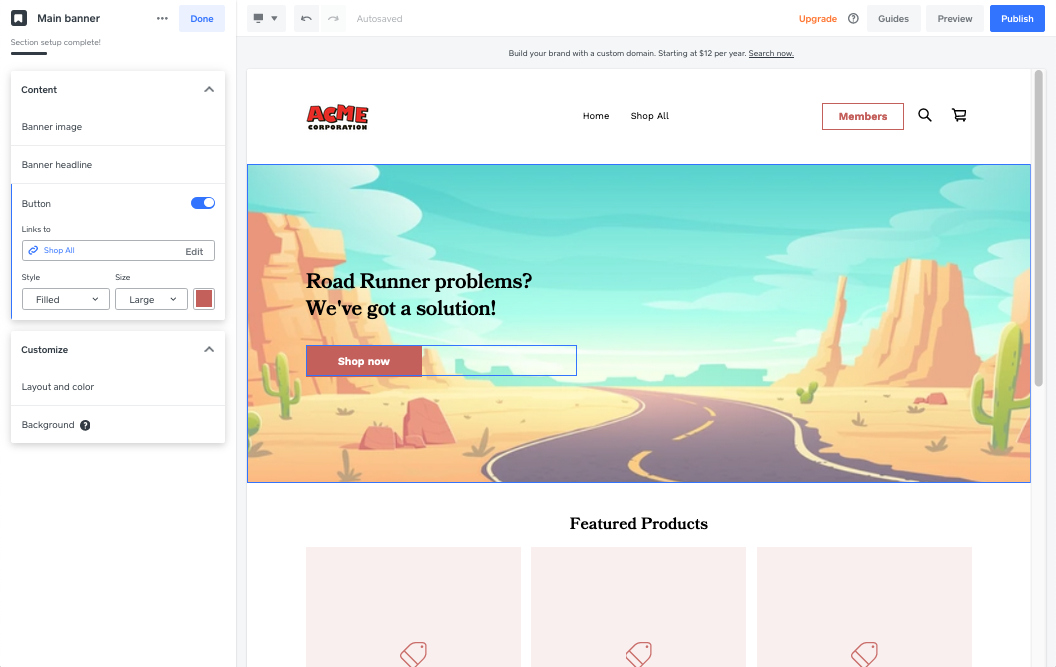1056x667 pixels.
Task: Click the redo arrow icon
Action: pos(333,18)
